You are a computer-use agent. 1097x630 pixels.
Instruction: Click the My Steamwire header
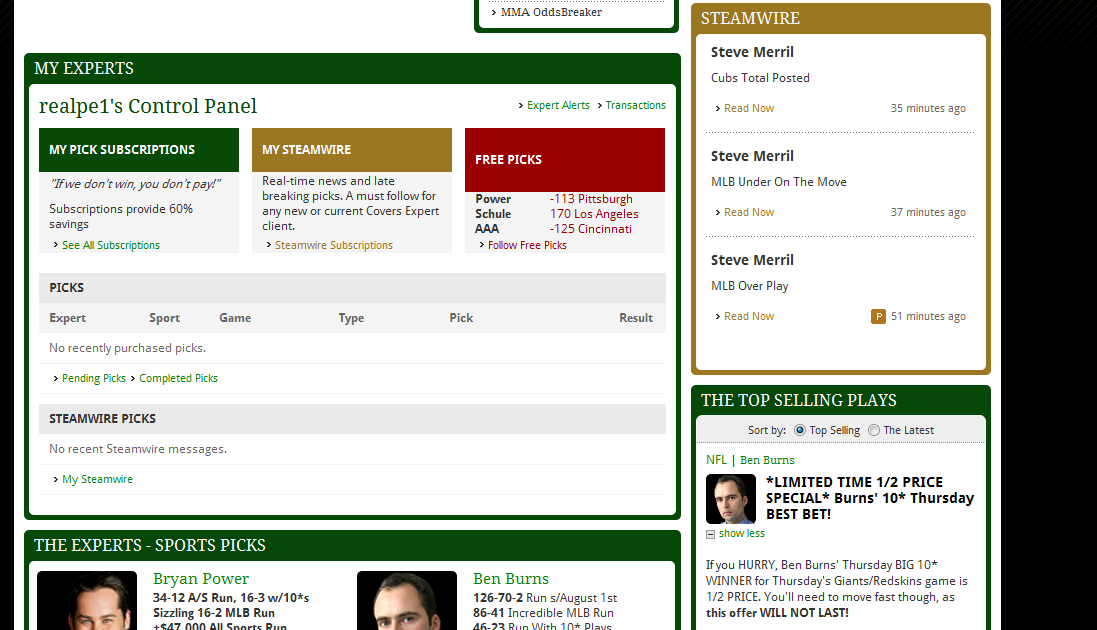(x=352, y=150)
